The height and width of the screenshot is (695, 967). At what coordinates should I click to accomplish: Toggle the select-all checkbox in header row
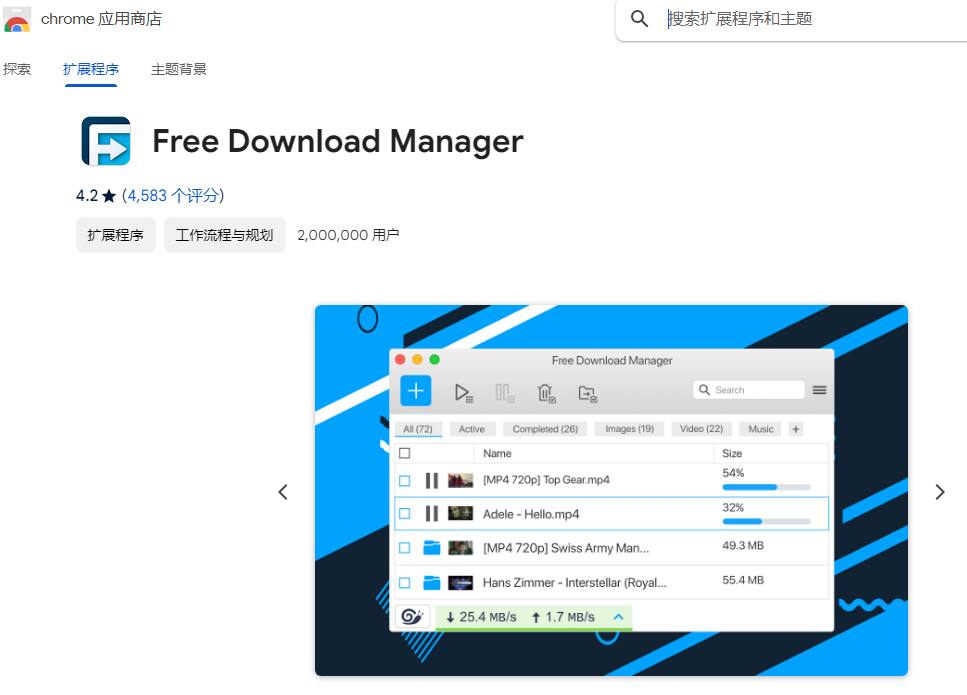tap(405, 453)
